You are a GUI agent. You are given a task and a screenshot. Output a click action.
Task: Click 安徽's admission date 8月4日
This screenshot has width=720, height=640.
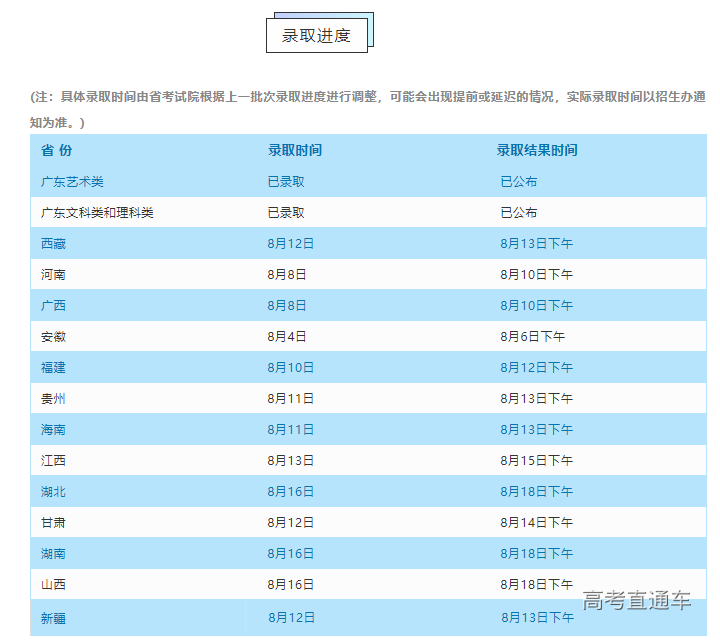point(287,336)
